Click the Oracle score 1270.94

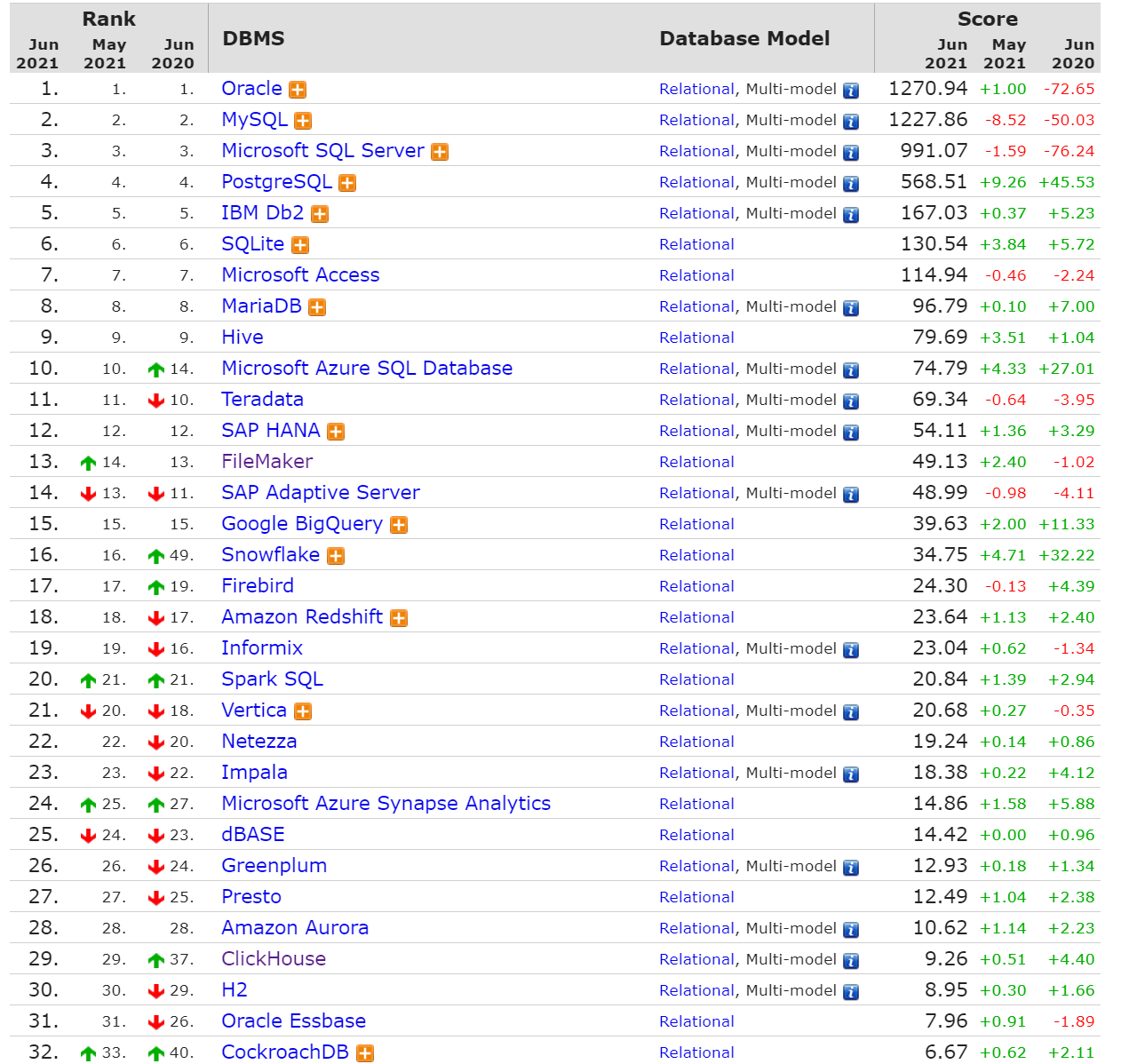(x=927, y=89)
